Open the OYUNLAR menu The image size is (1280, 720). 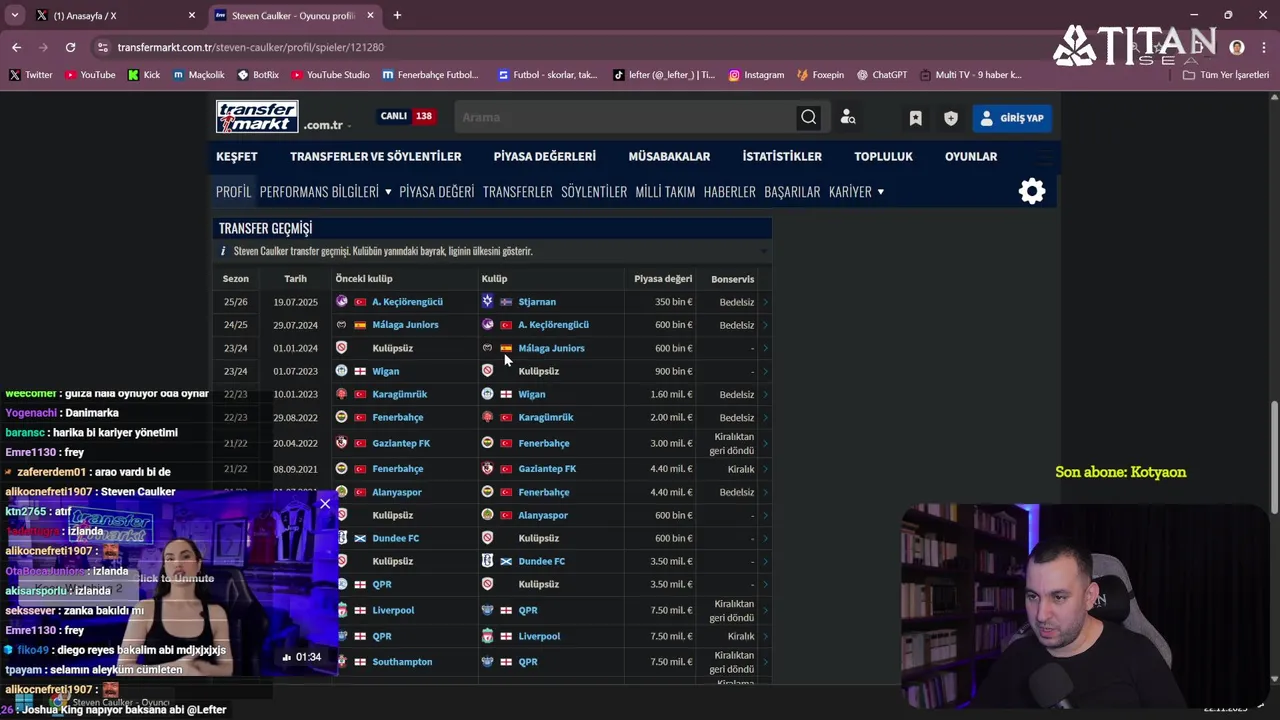coord(971,156)
